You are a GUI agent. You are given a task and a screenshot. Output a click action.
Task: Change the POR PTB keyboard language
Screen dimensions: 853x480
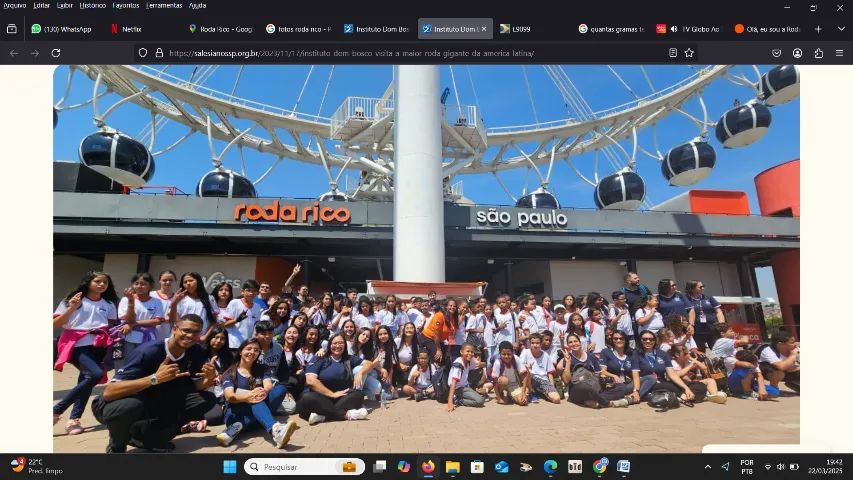click(747, 467)
